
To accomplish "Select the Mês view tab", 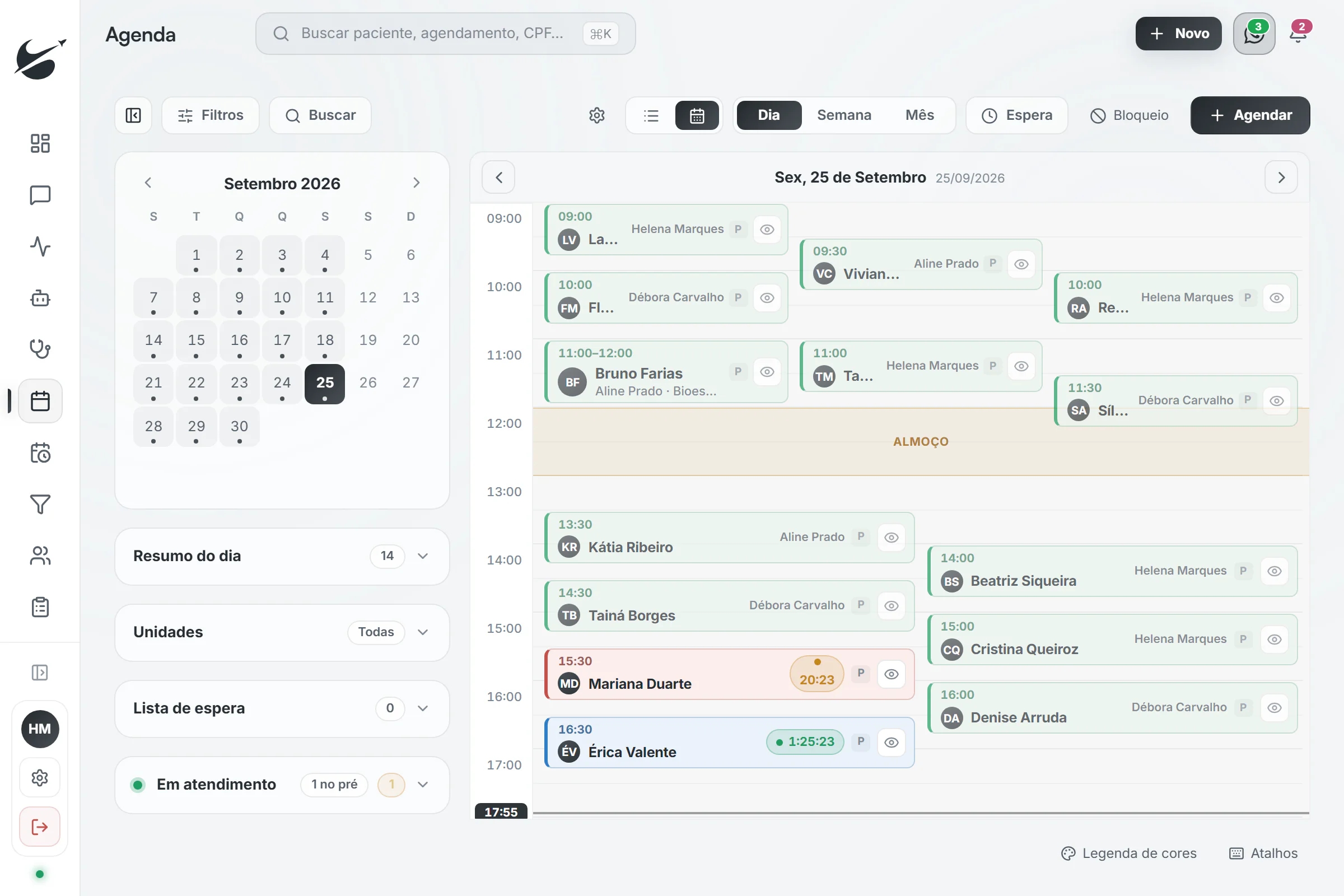I will point(920,115).
